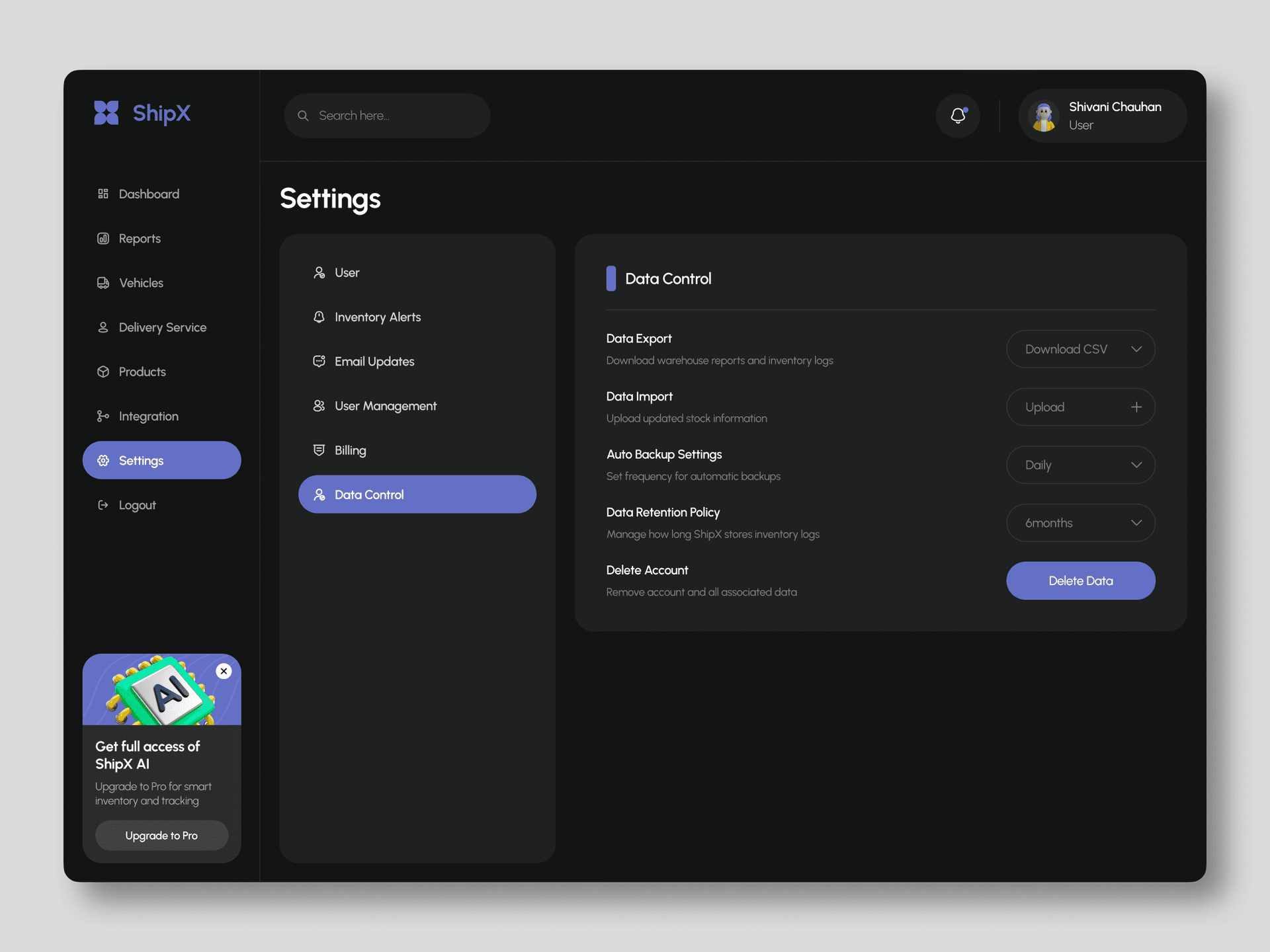The width and height of the screenshot is (1270, 952).
Task: Click the Integration branch icon
Action: click(103, 416)
